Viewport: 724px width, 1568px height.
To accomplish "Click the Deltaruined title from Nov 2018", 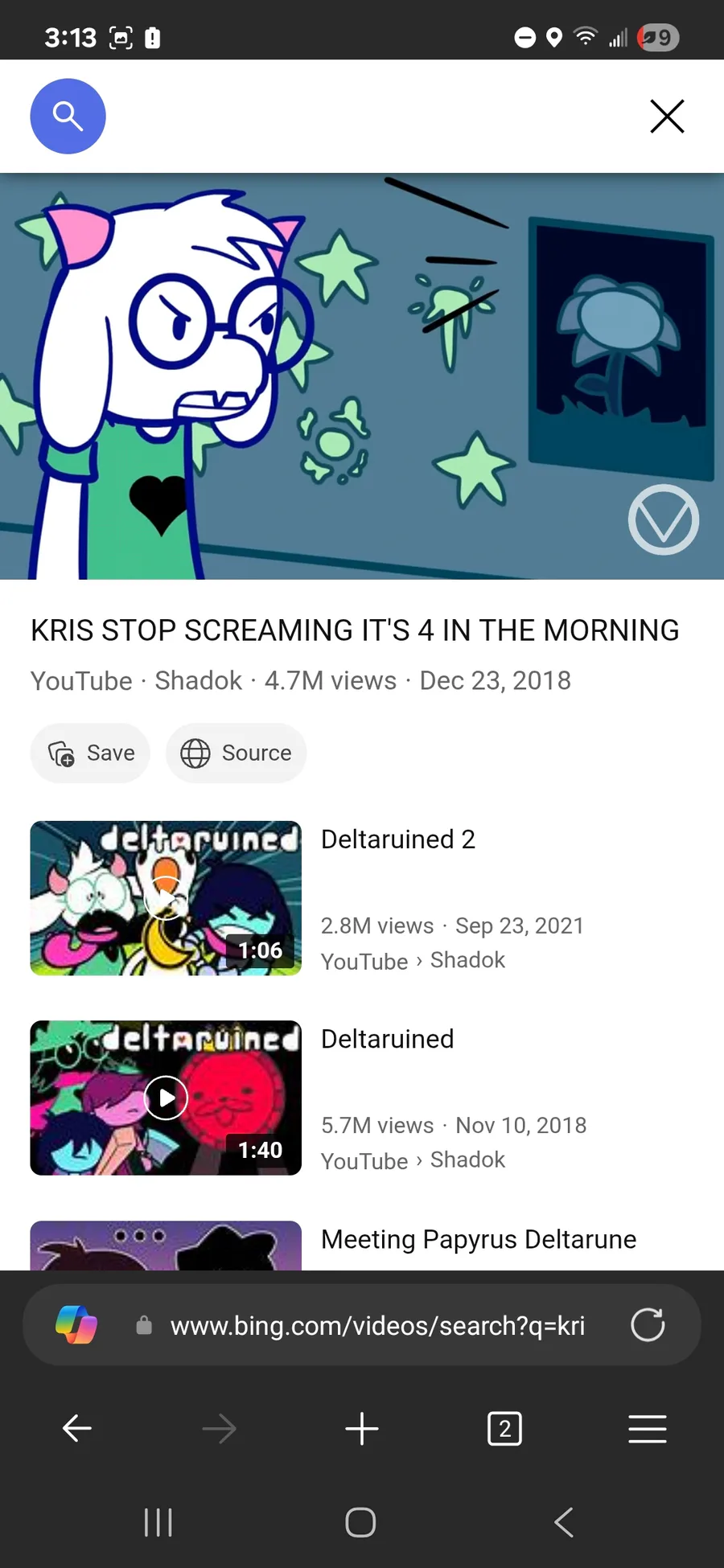I will pos(388,1039).
